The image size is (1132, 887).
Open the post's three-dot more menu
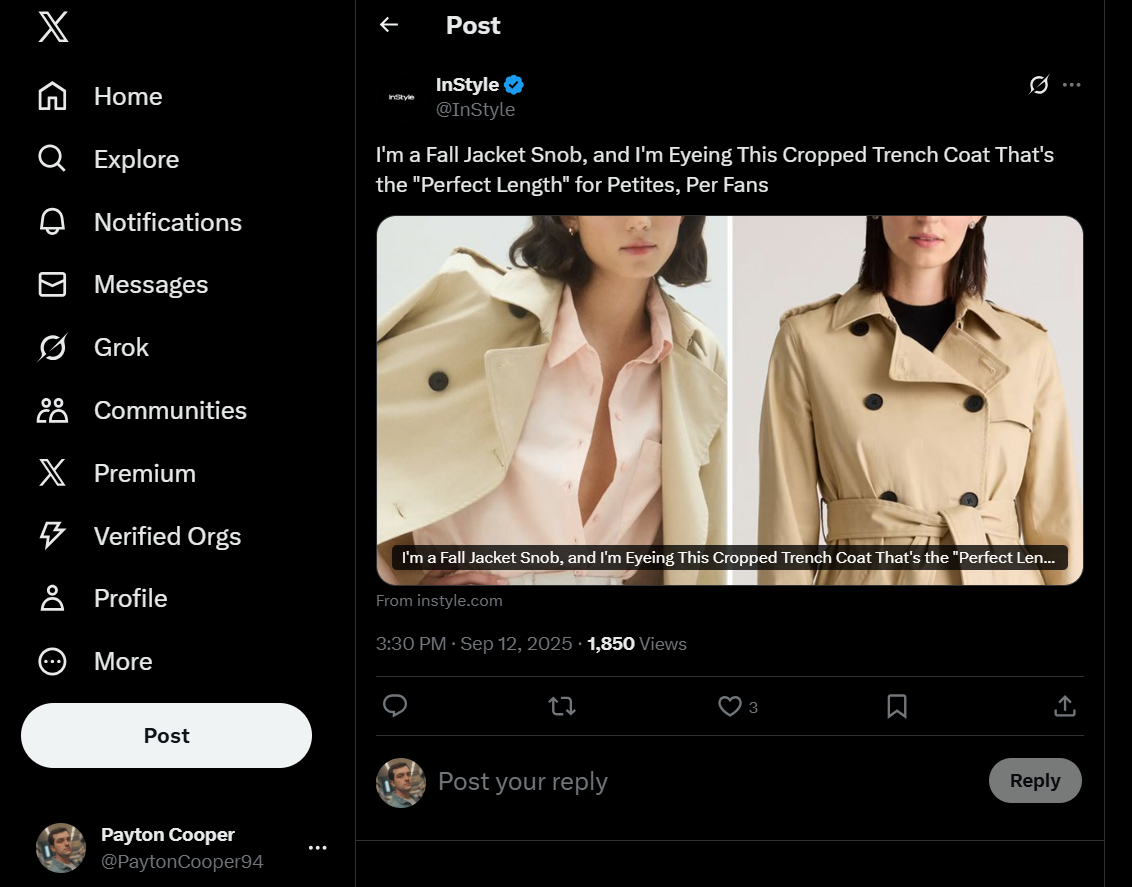click(x=1072, y=85)
